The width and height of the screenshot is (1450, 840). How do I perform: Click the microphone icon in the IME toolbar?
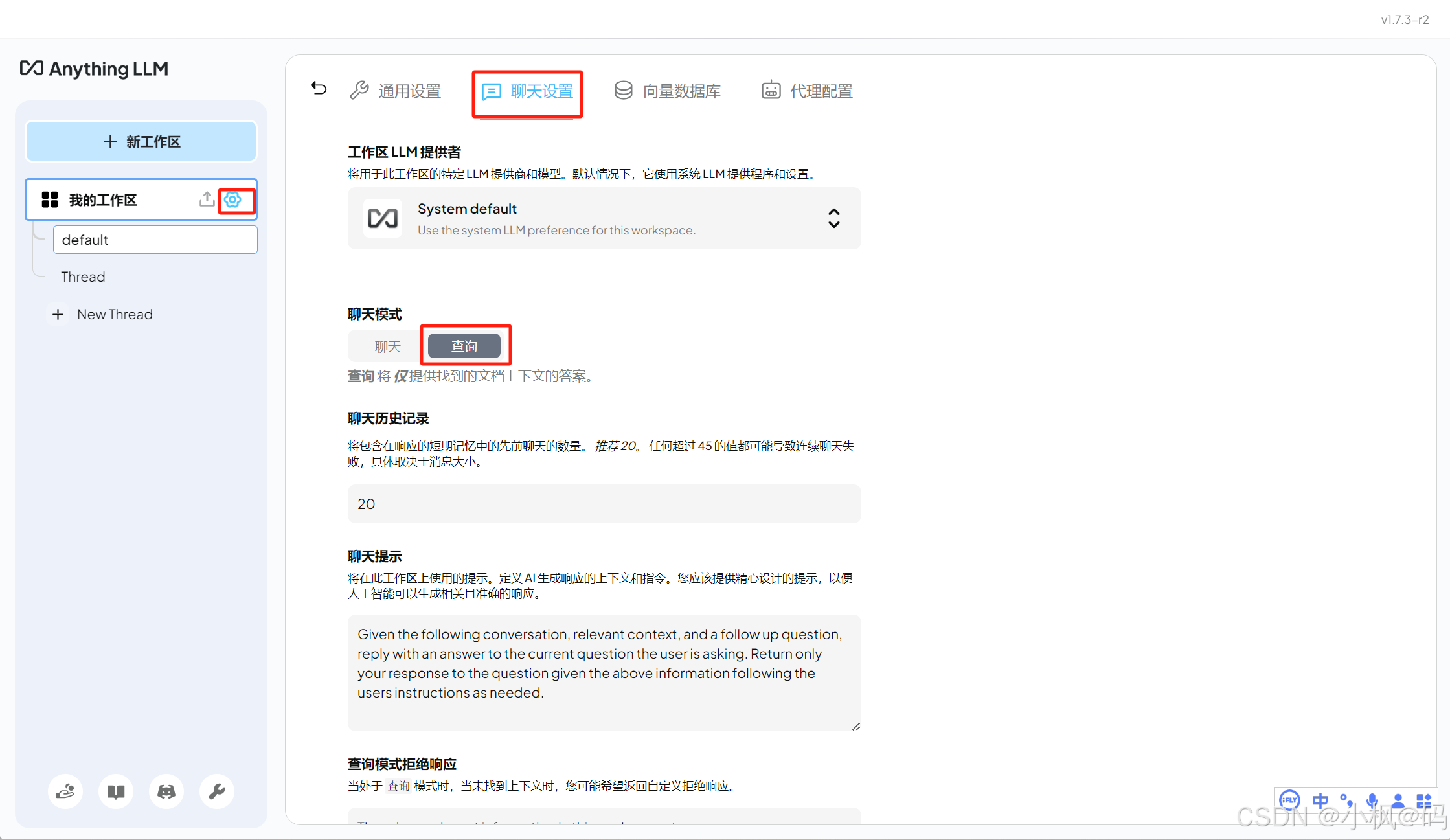click(1371, 801)
